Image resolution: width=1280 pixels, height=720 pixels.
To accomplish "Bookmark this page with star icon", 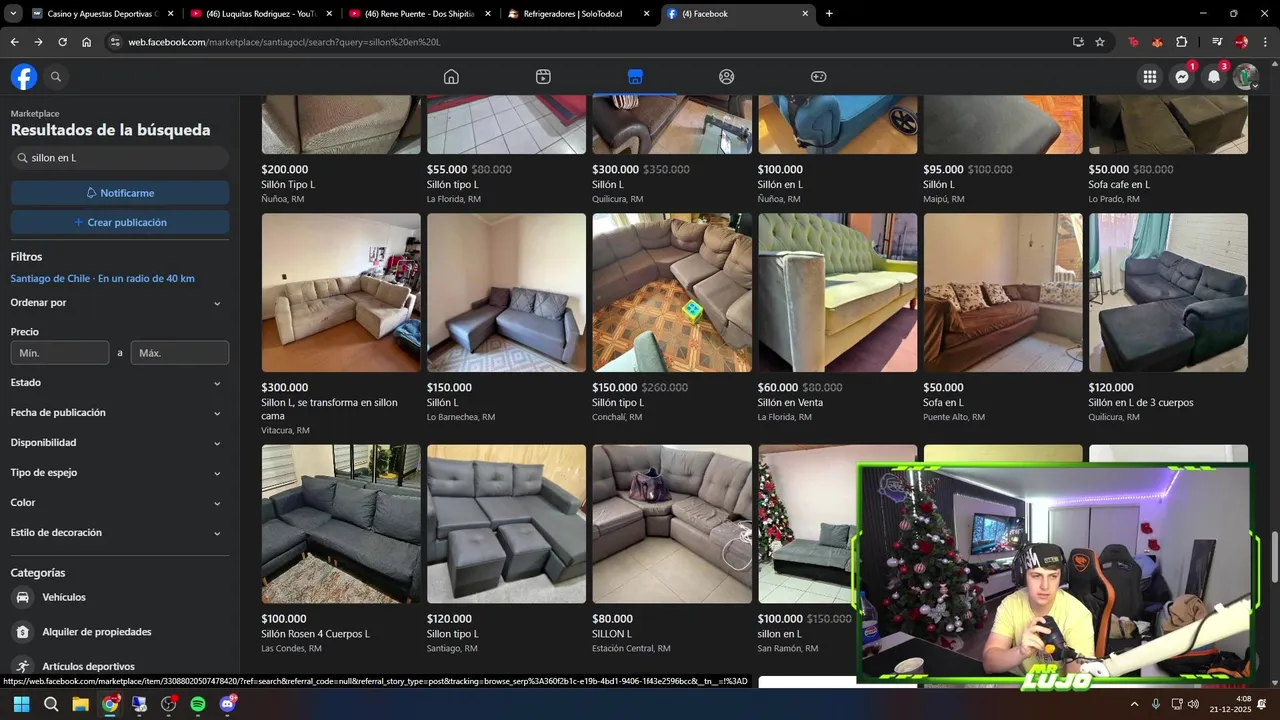I will pos(1100,42).
